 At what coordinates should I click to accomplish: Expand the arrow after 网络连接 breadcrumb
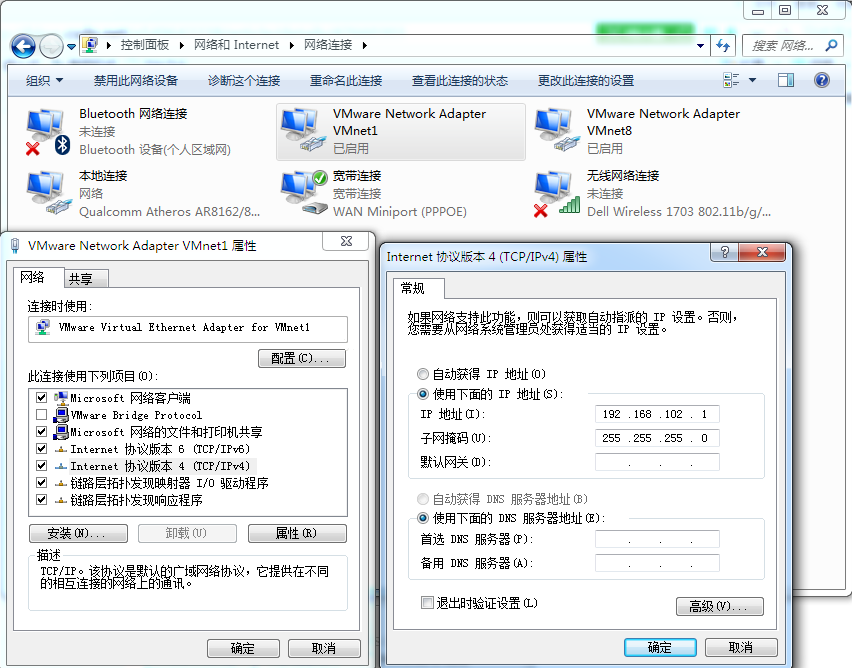click(x=365, y=46)
